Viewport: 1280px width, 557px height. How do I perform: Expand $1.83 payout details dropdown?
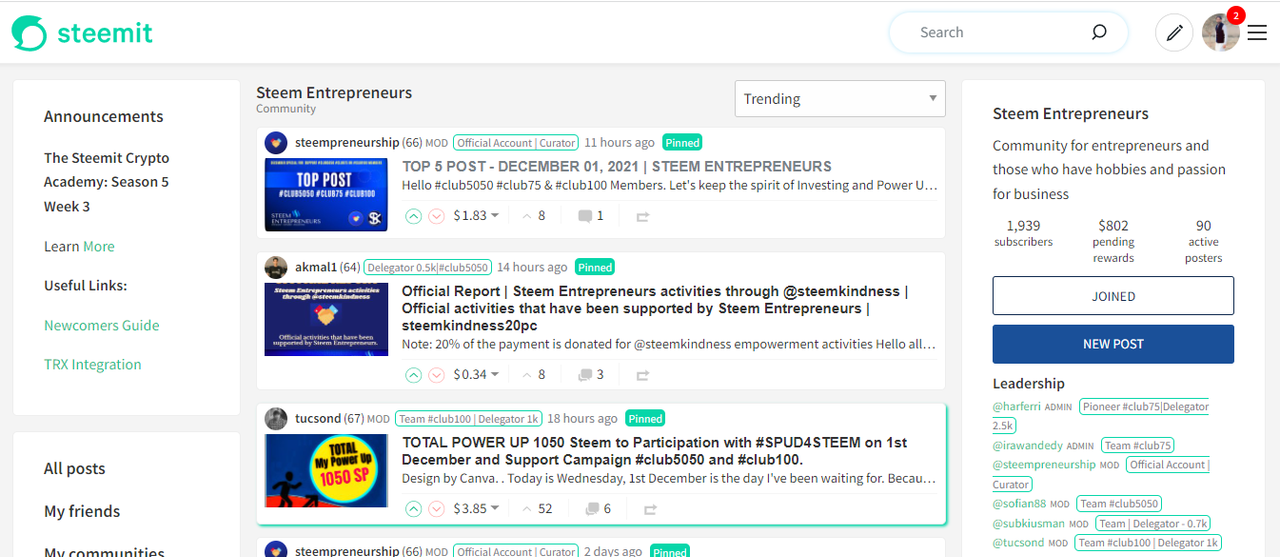(476, 216)
